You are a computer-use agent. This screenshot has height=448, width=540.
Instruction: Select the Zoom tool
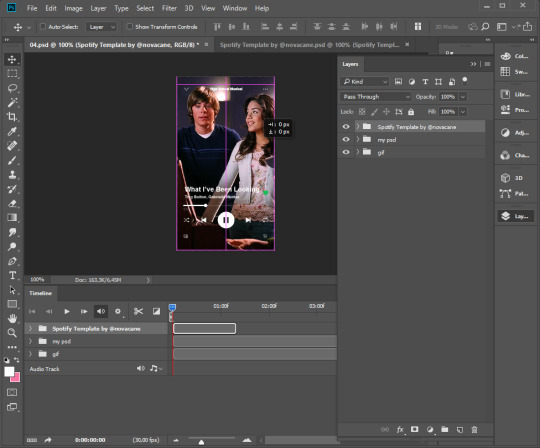12,333
